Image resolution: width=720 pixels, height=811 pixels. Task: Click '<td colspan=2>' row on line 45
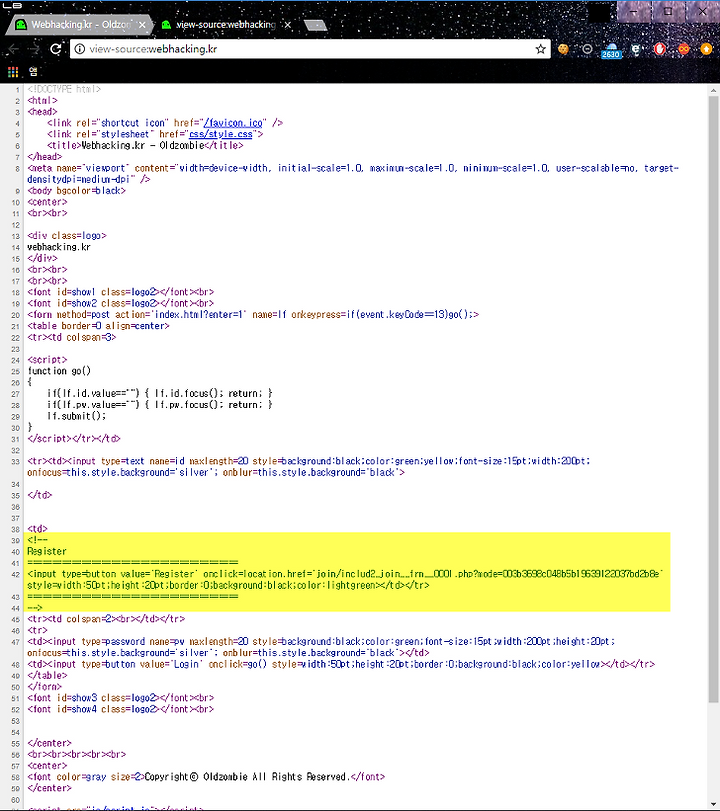click(x=106, y=619)
